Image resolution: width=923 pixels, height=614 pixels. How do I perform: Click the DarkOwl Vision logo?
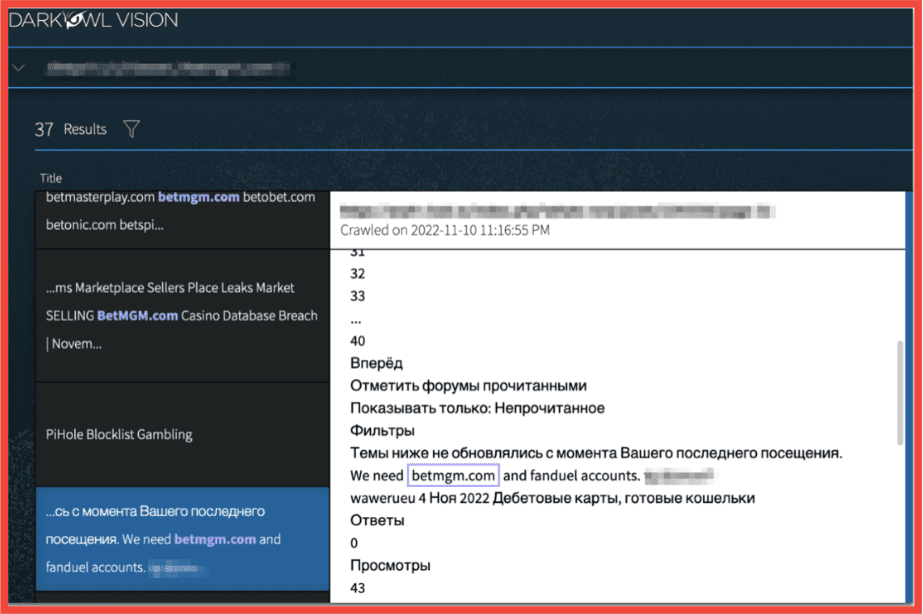point(93,21)
